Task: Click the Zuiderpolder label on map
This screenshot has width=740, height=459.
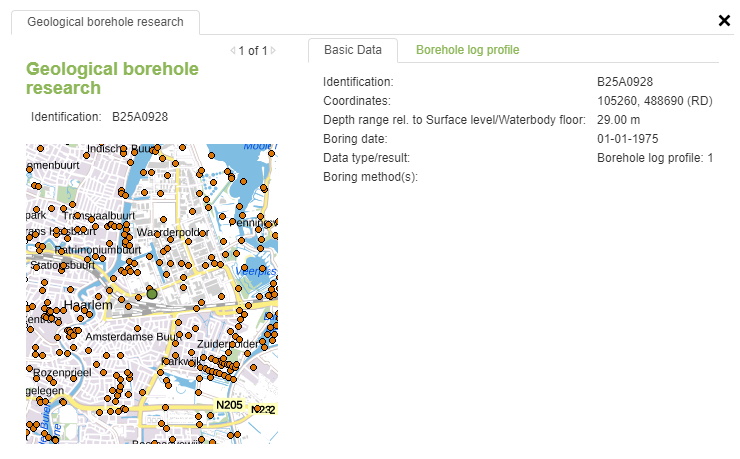Action: [x=230, y=343]
